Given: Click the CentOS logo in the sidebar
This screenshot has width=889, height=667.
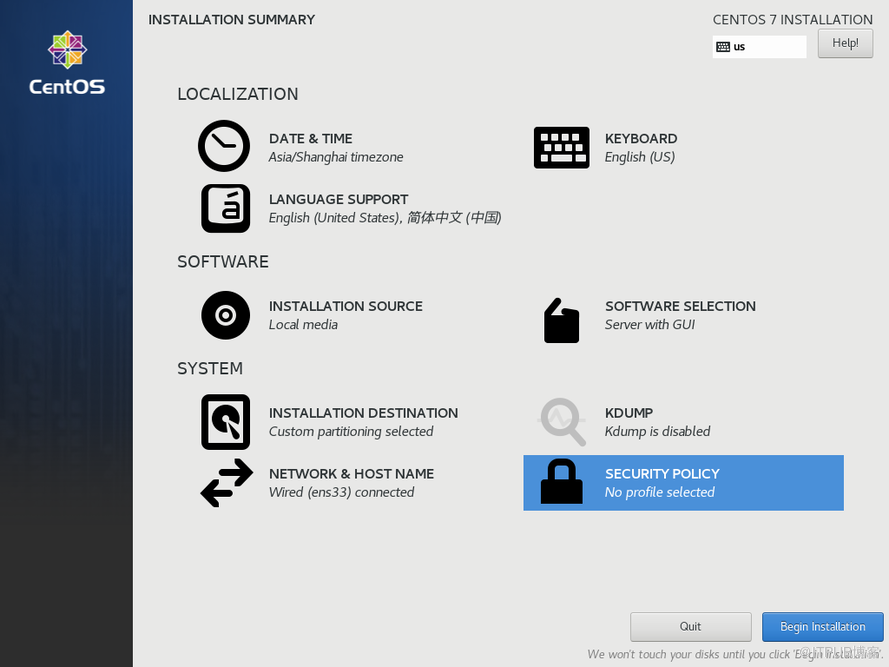Looking at the screenshot, I should click(67, 64).
